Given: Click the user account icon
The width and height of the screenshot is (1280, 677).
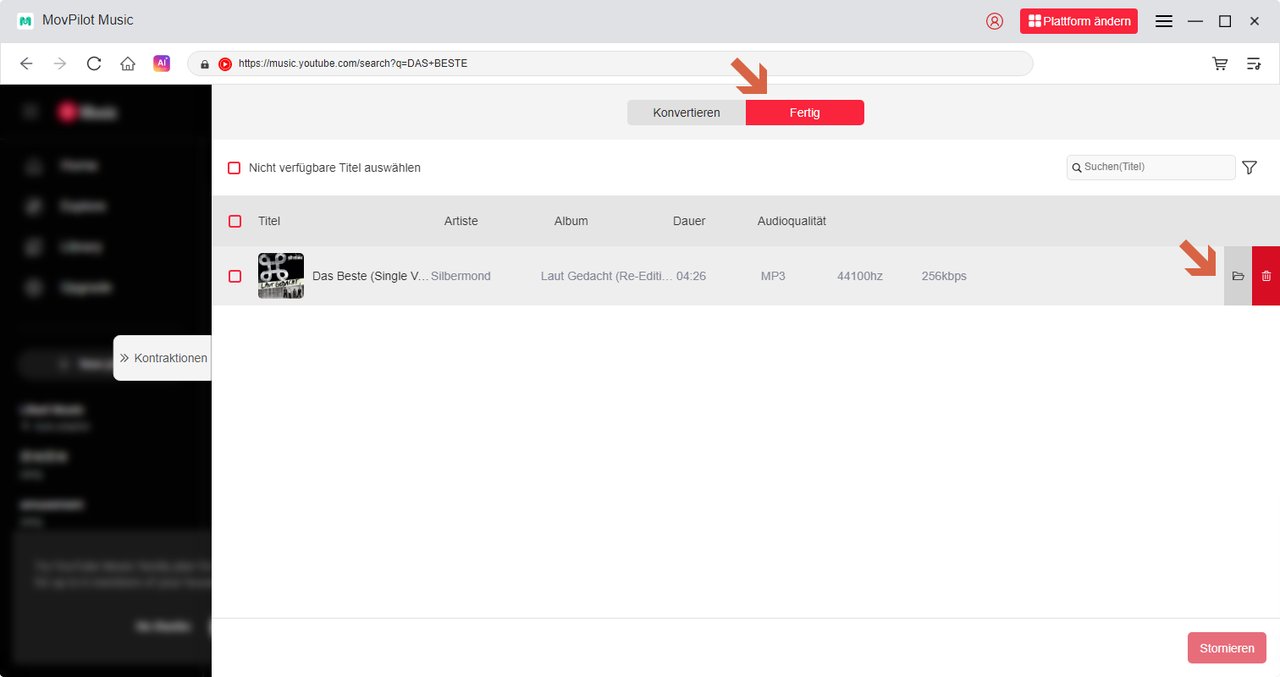Looking at the screenshot, I should tap(994, 21).
